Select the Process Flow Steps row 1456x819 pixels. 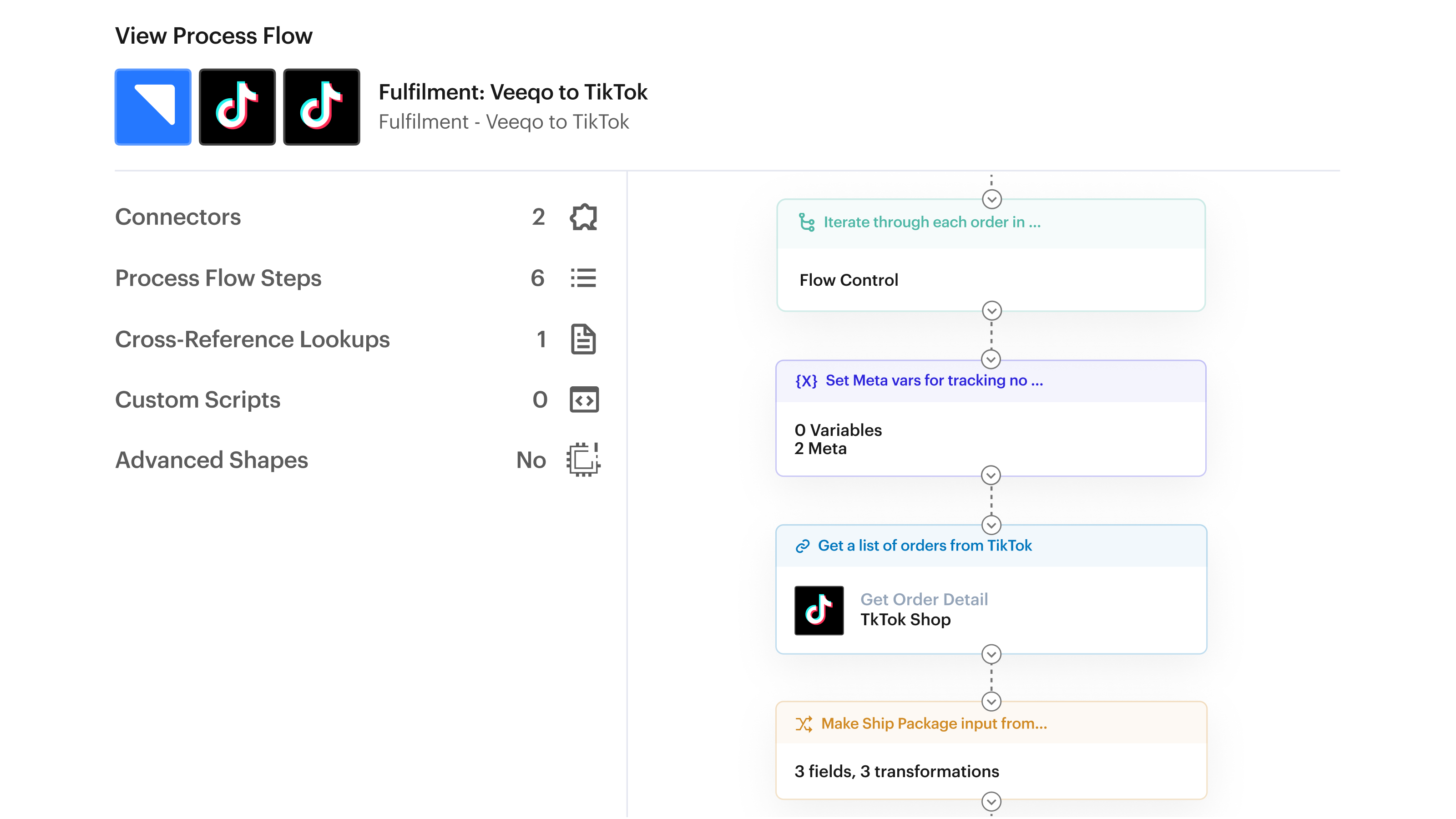pos(218,278)
